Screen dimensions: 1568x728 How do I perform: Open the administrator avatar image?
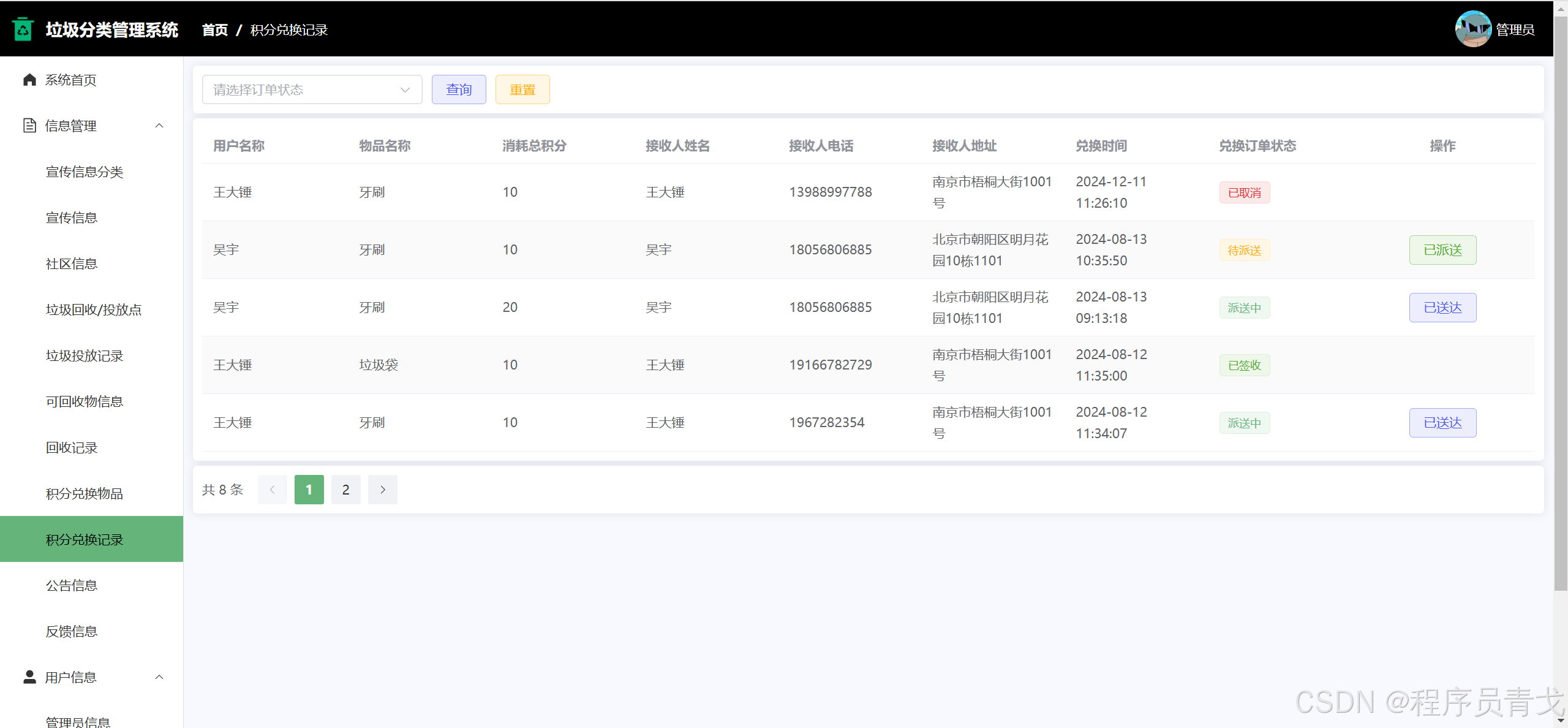click(x=1472, y=29)
